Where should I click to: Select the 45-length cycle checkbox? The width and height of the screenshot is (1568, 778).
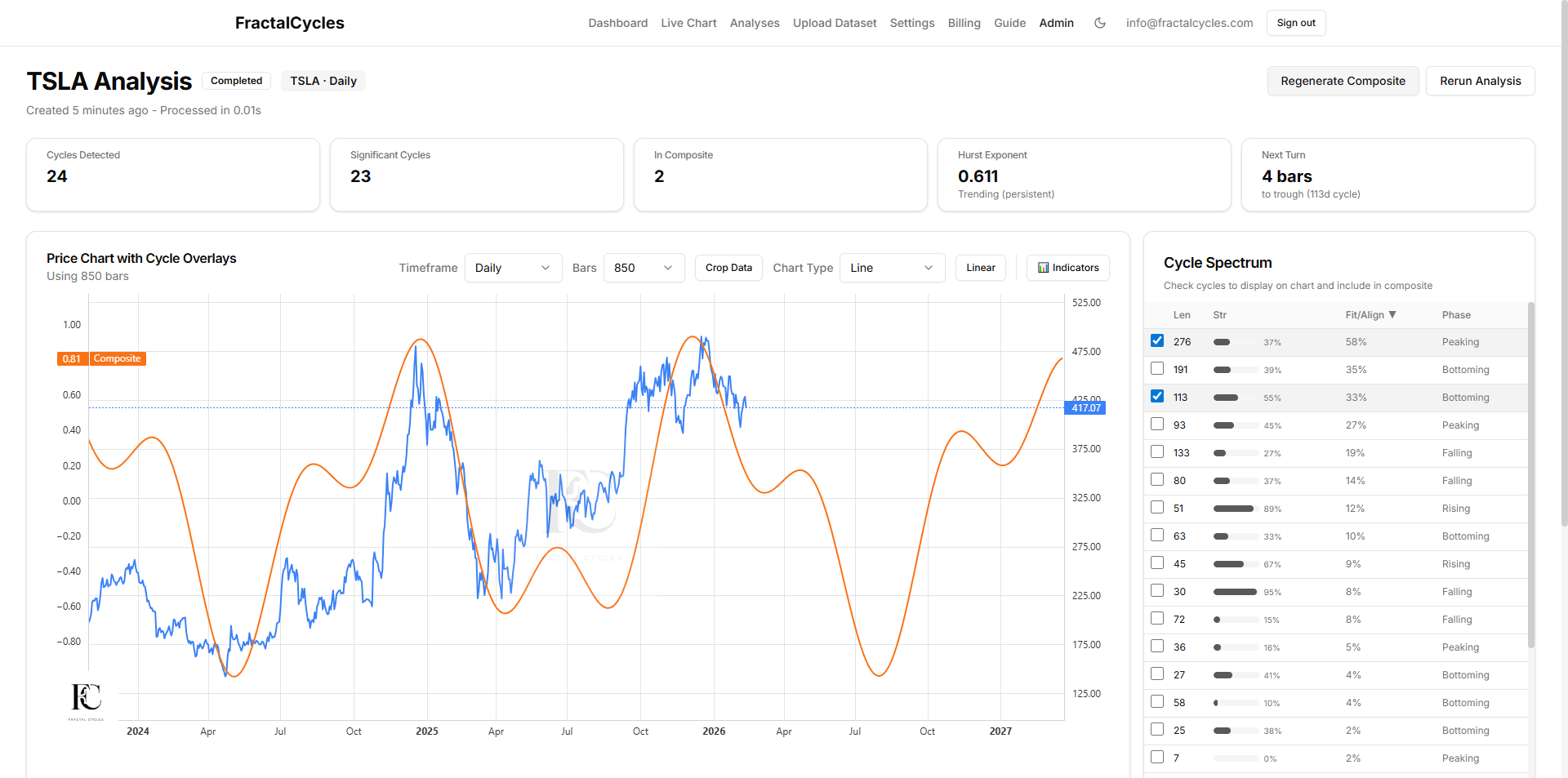click(1157, 563)
